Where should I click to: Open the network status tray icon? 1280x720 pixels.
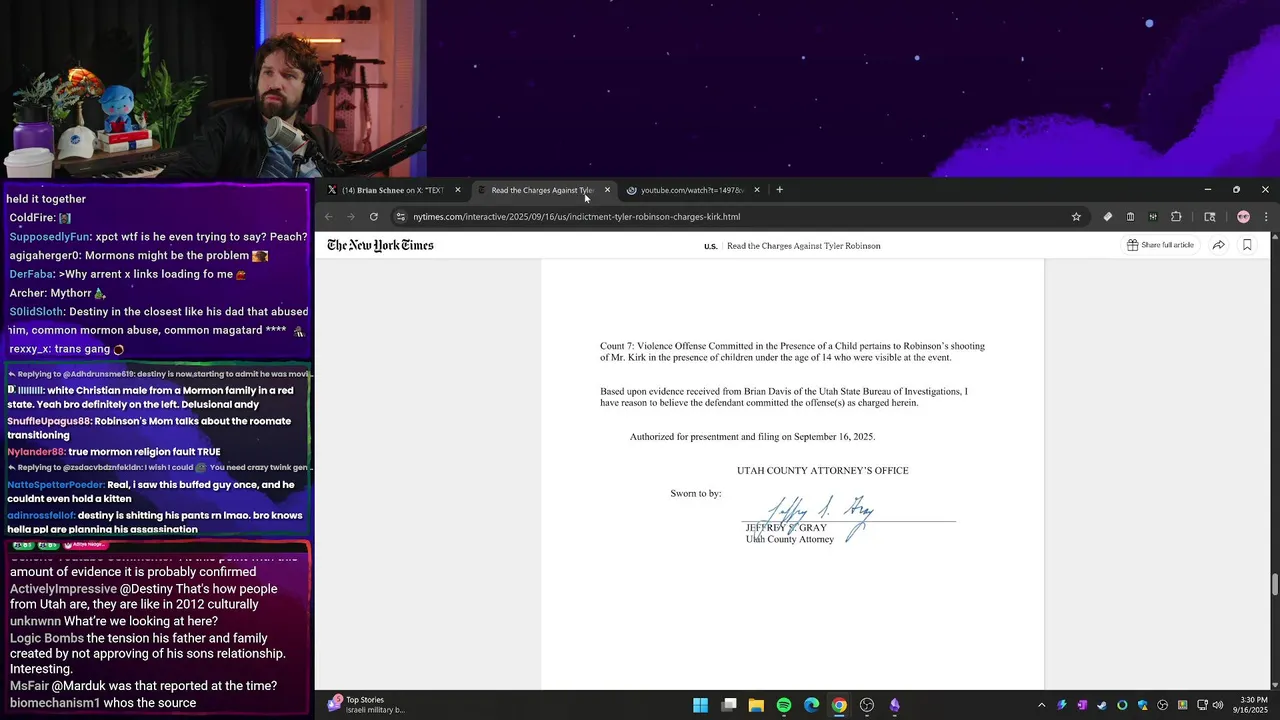click(x=1202, y=705)
